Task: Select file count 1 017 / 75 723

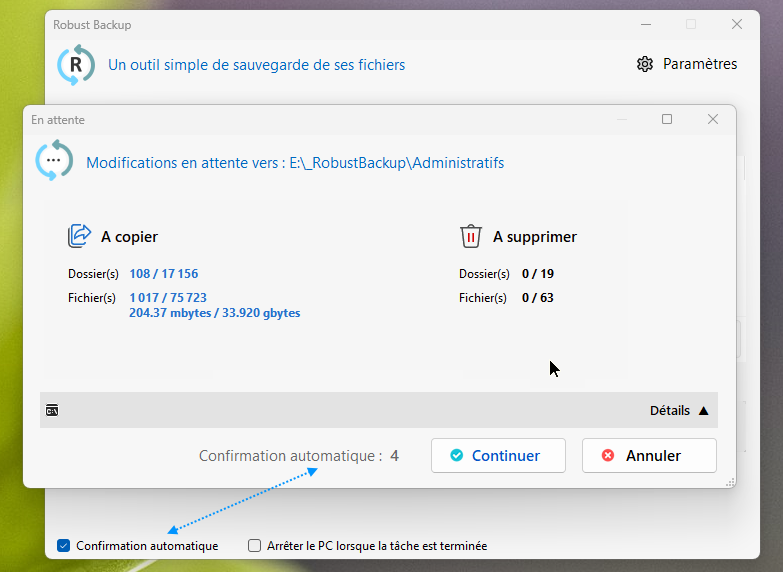Action: [x=168, y=298]
